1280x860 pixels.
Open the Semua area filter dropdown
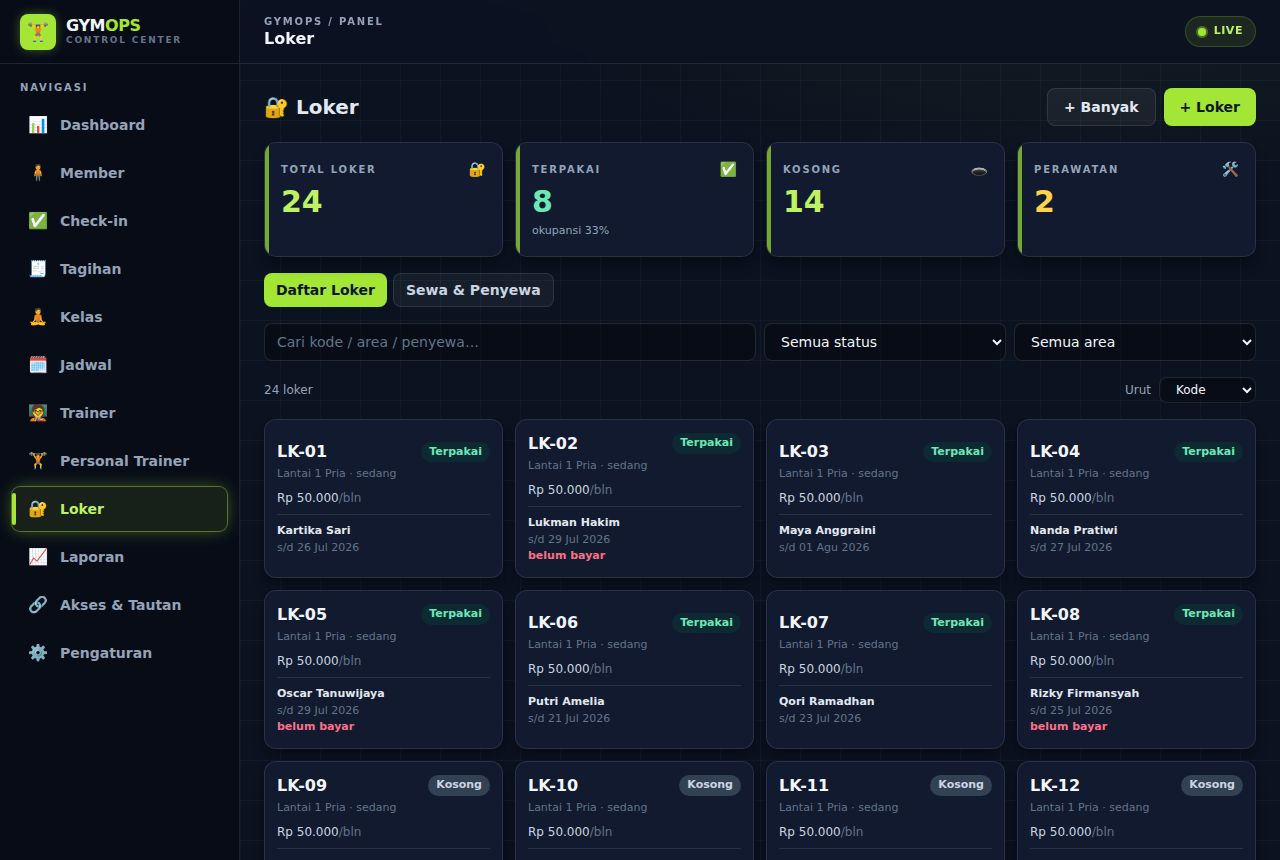(x=1135, y=342)
